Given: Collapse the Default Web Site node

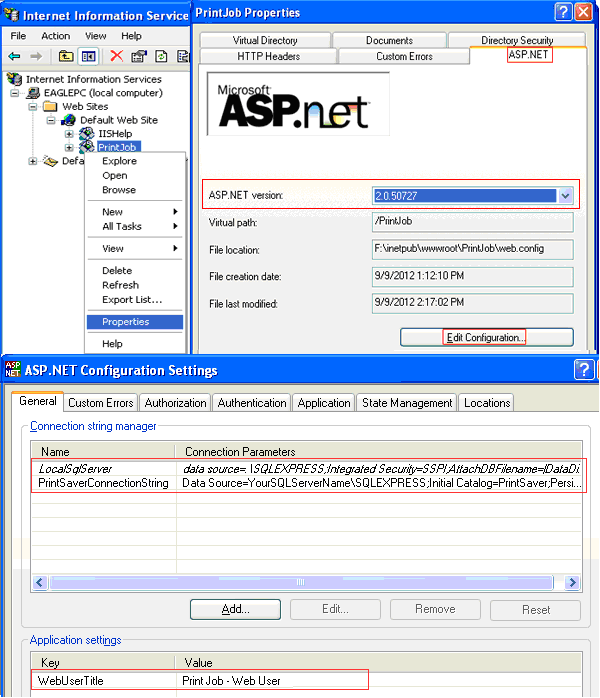Looking at the screenshot, I should (x=51, y=120).
